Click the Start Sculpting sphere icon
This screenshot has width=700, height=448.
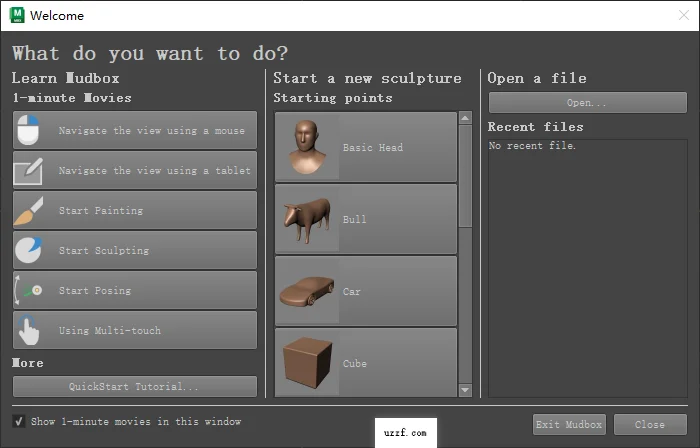pyautogui.click(x=29, y=250)
